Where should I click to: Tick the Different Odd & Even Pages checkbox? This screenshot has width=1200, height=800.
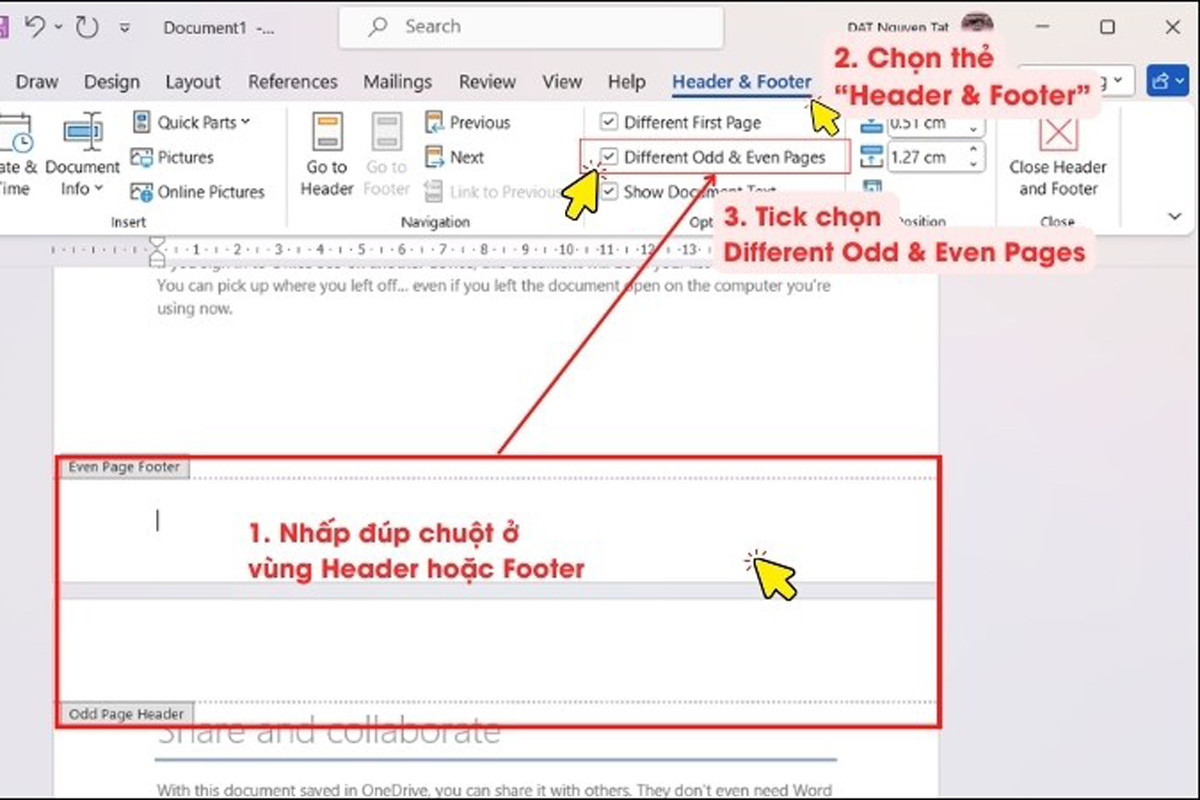point(608,157)
